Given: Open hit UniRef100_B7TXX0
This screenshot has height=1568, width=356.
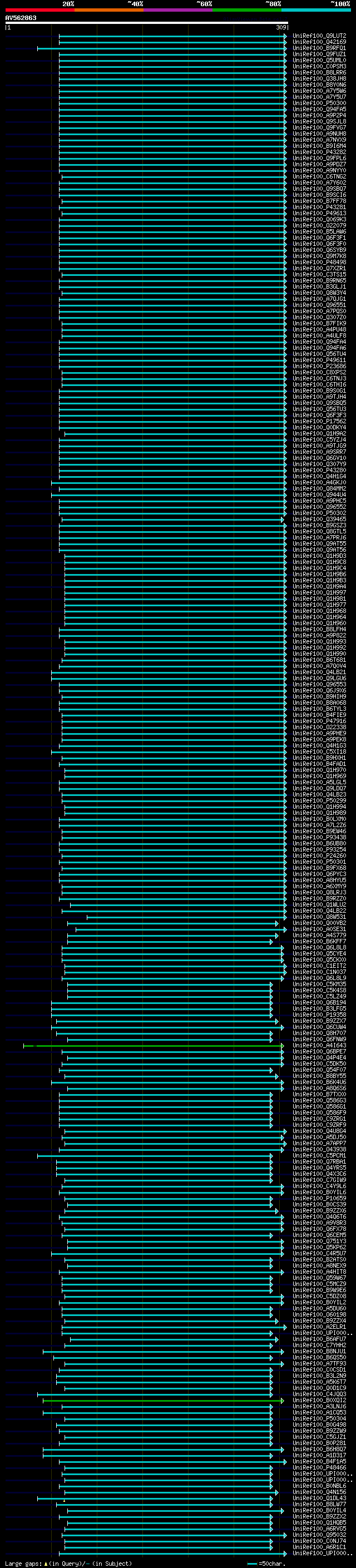Looking at the screenshot, I should (x=319, y=1095).
